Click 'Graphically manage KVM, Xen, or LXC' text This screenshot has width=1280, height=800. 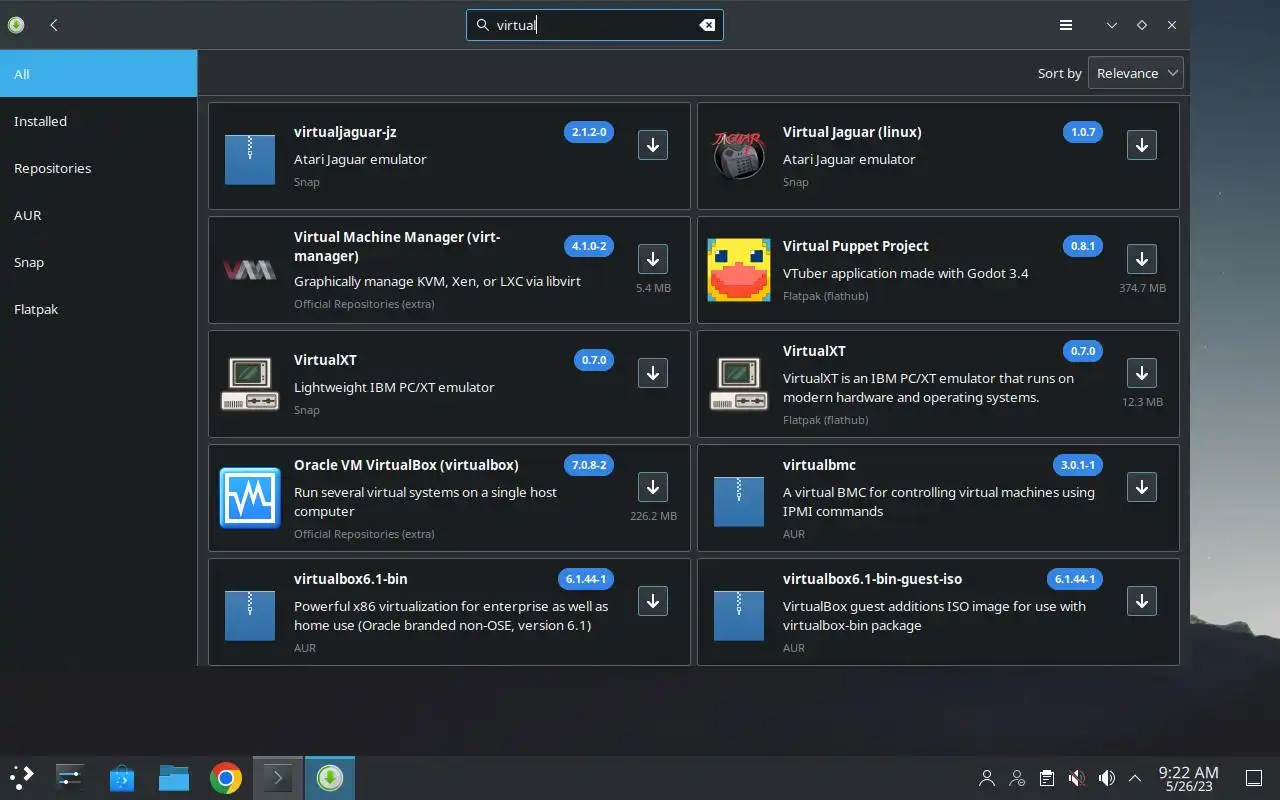(437, 281)
